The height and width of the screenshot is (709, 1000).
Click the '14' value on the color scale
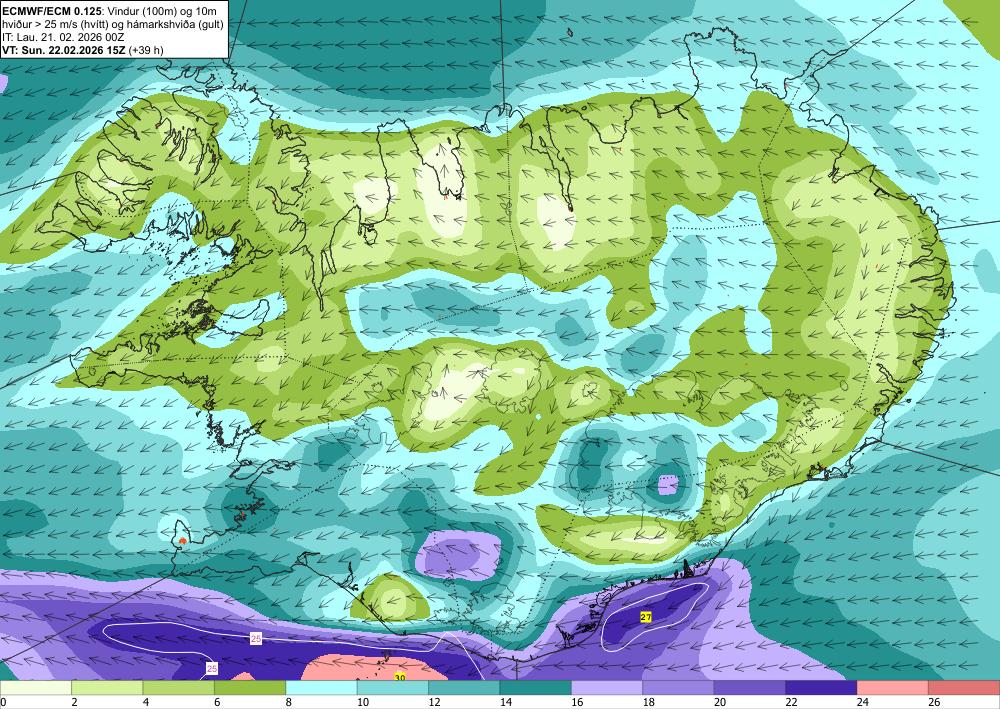point(506,702)
